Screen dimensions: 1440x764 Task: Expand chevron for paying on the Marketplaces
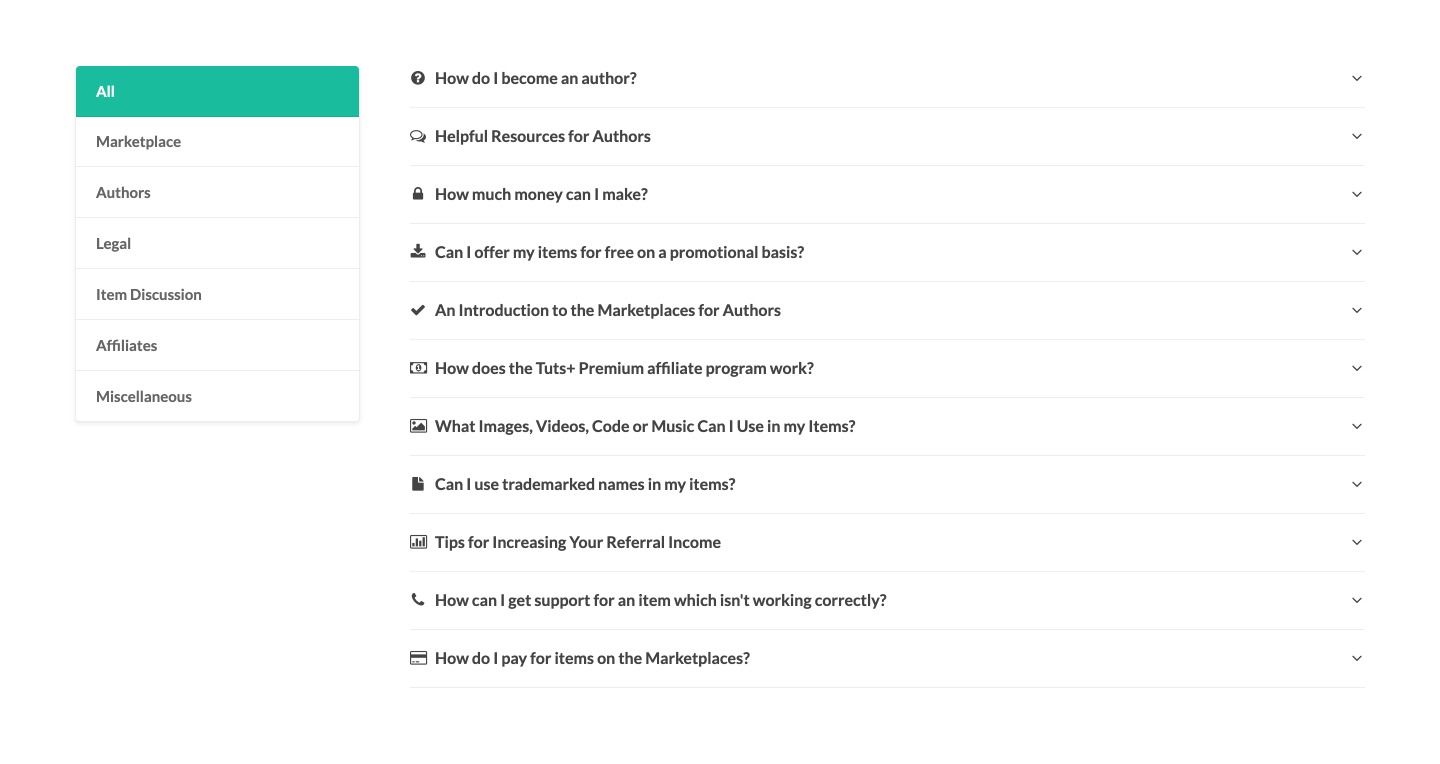tap(1357, 658)
